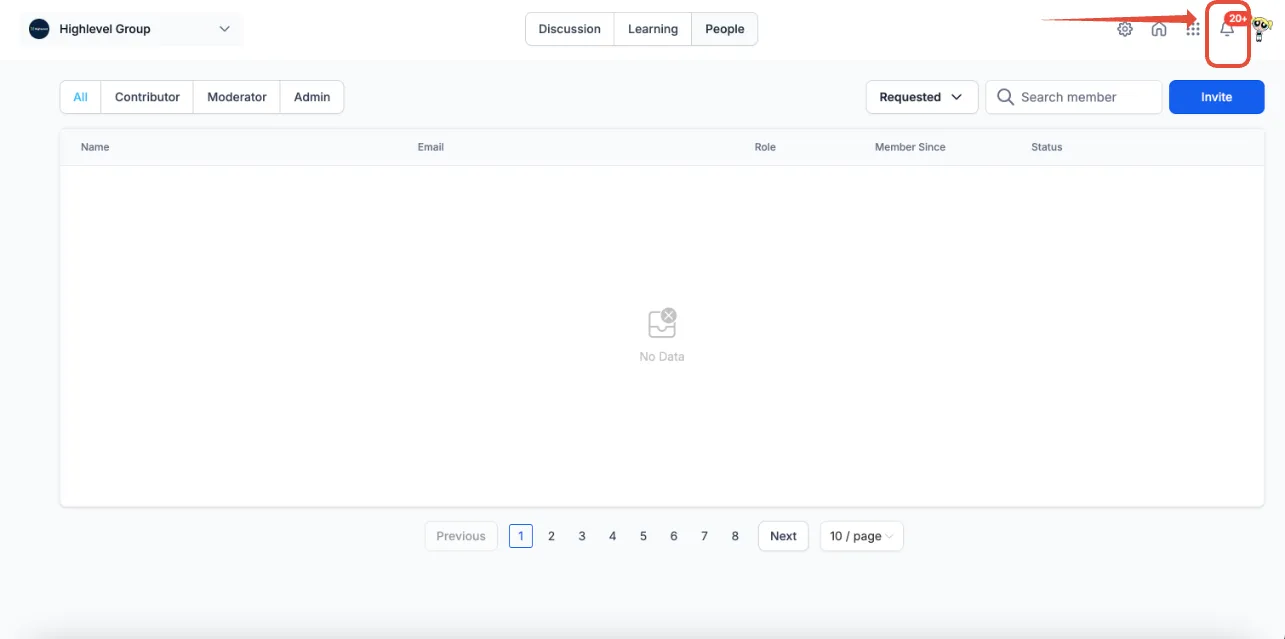Go to page 3
This screenshot has height=639, width=1285.
click(582, 536)
